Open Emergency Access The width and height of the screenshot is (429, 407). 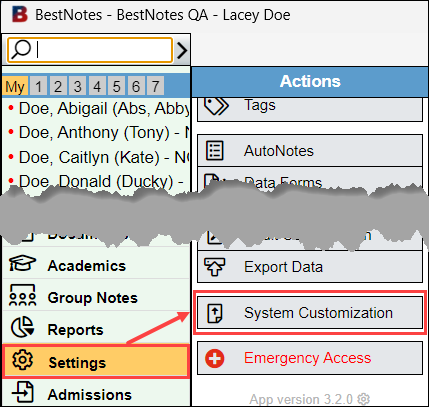(310, 358)
